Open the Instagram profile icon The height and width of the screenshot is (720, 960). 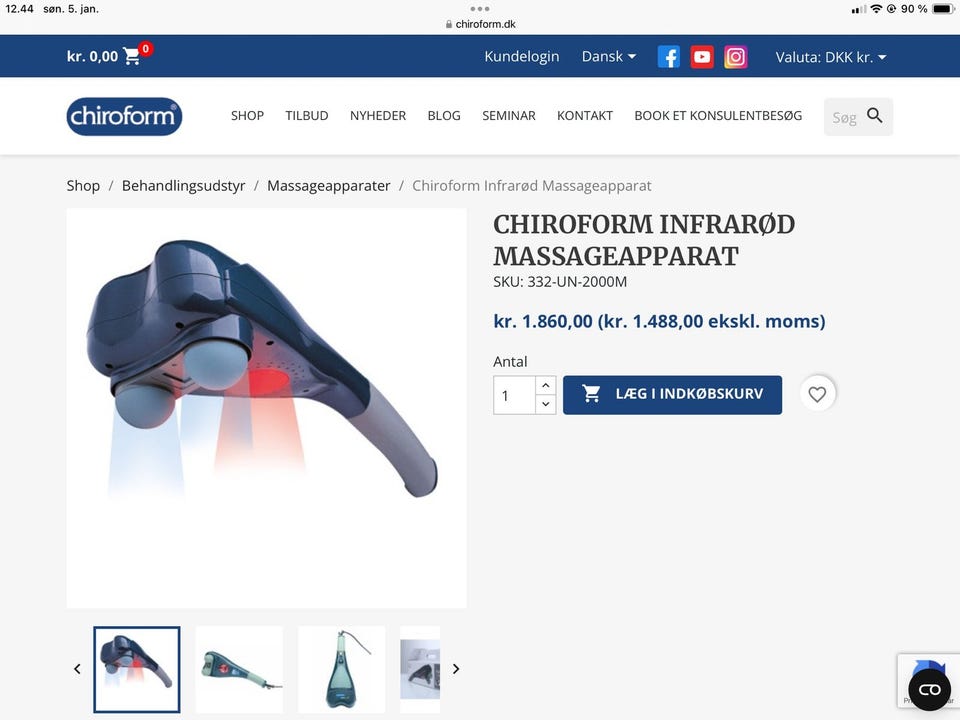point(736,57)
